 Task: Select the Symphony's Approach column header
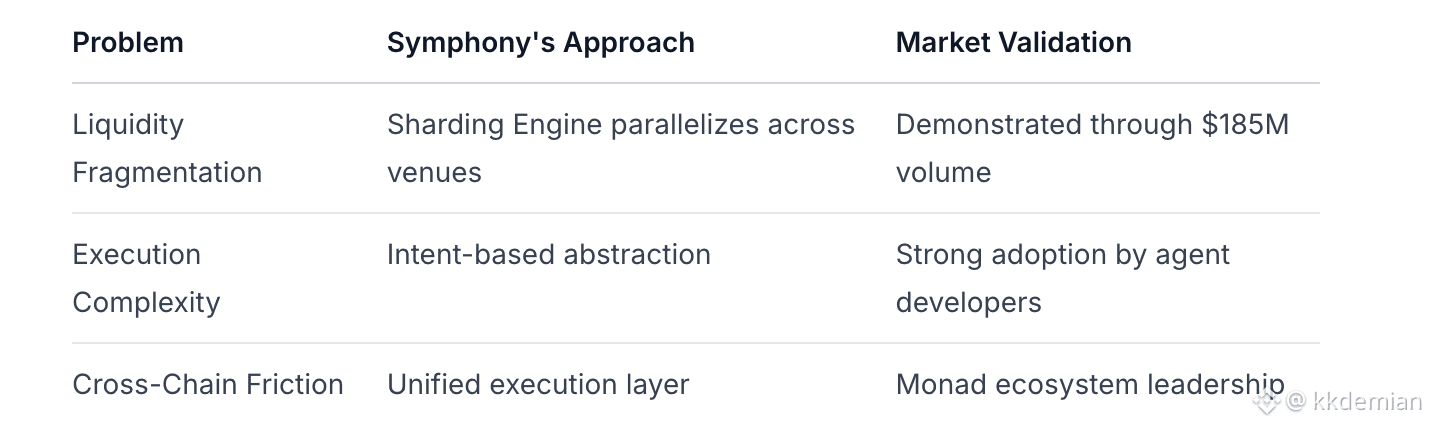pos(541,42)
